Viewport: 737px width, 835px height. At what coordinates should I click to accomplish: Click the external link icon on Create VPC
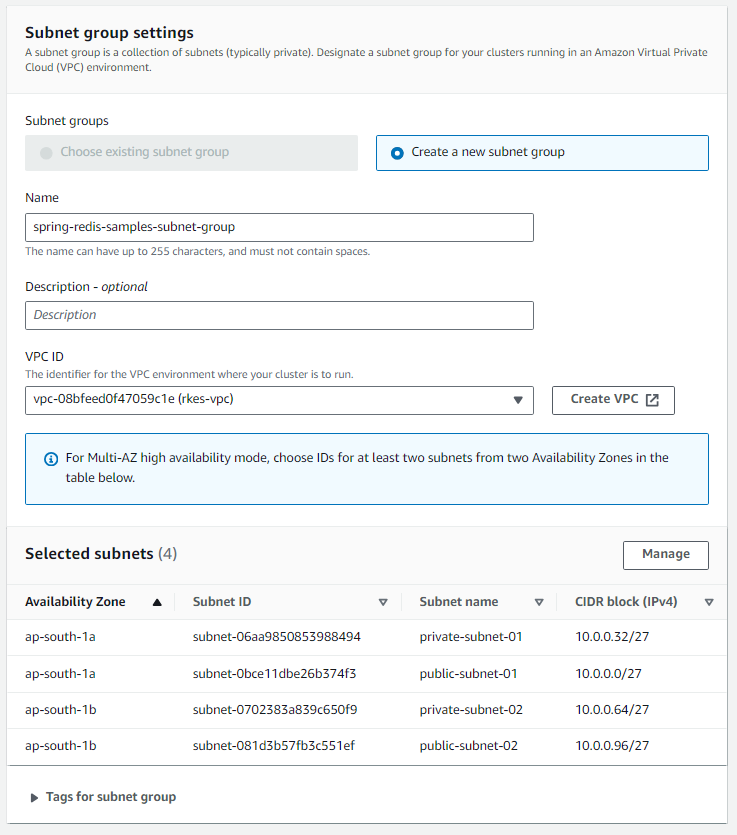coord(652,400)
